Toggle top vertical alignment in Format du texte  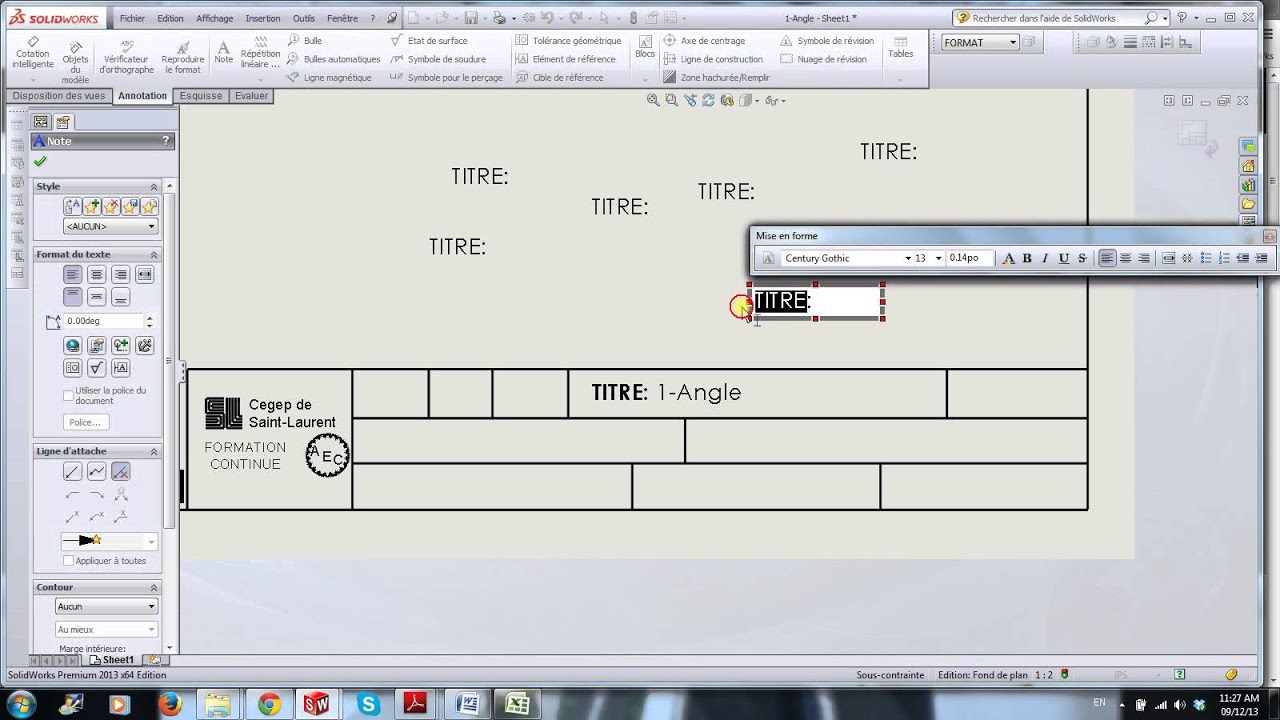coord(73,297)
